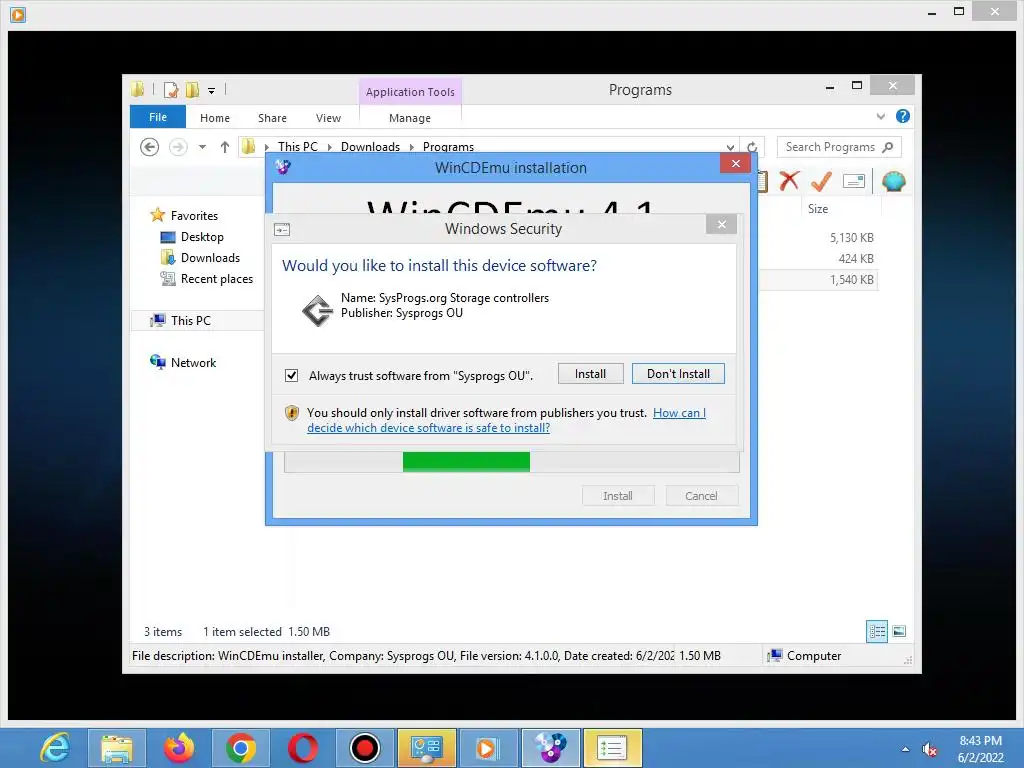Screen dimensions: 1024x768
Task: Click New Folder icon in title bar
Action: coord(193,90)
